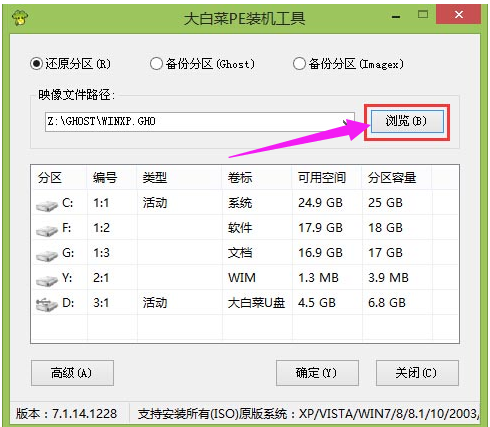Click 活动 type cell in C: row
490x427 pixels.
155,203
